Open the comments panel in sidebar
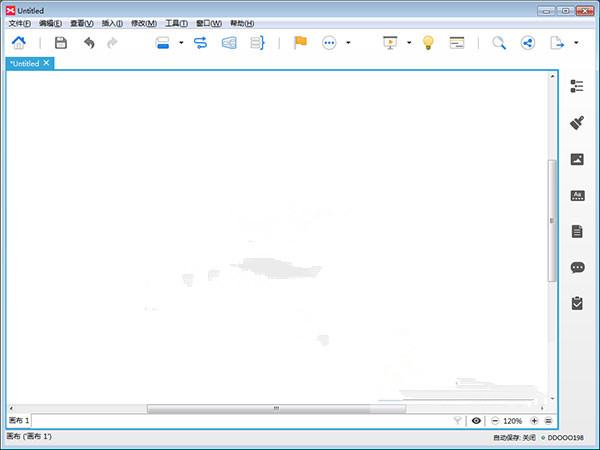The width and height of the screenshot is (600, 450). pos(577,267)
